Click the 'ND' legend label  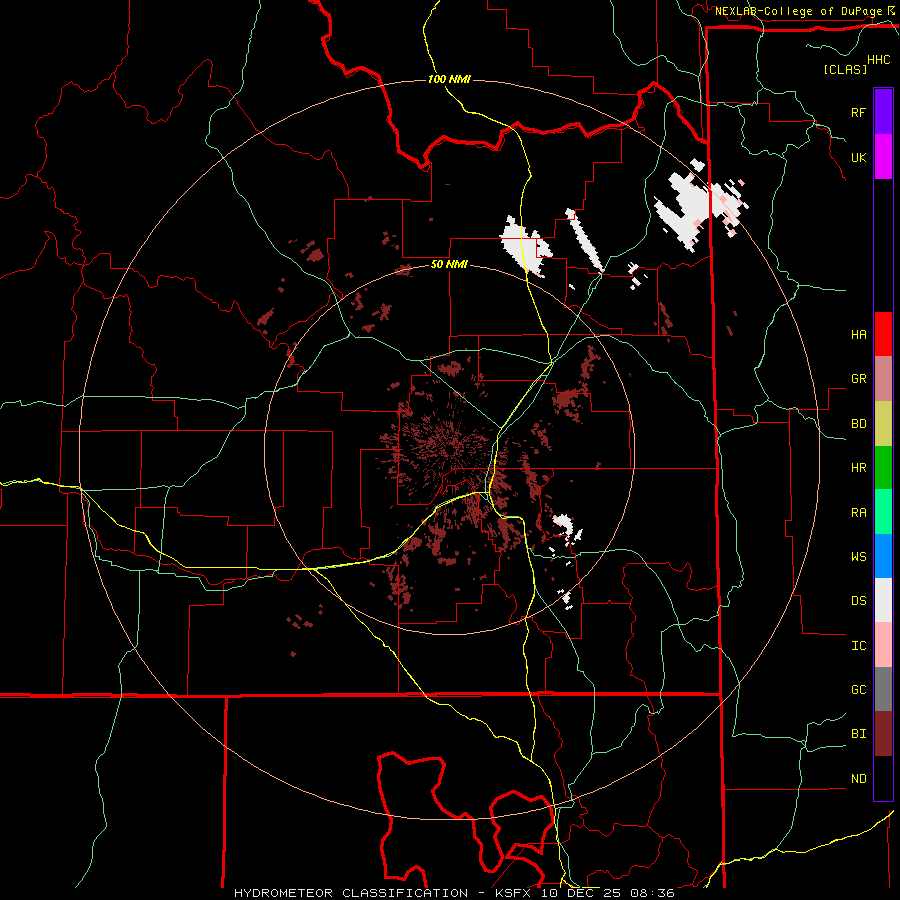coord(858,779)
